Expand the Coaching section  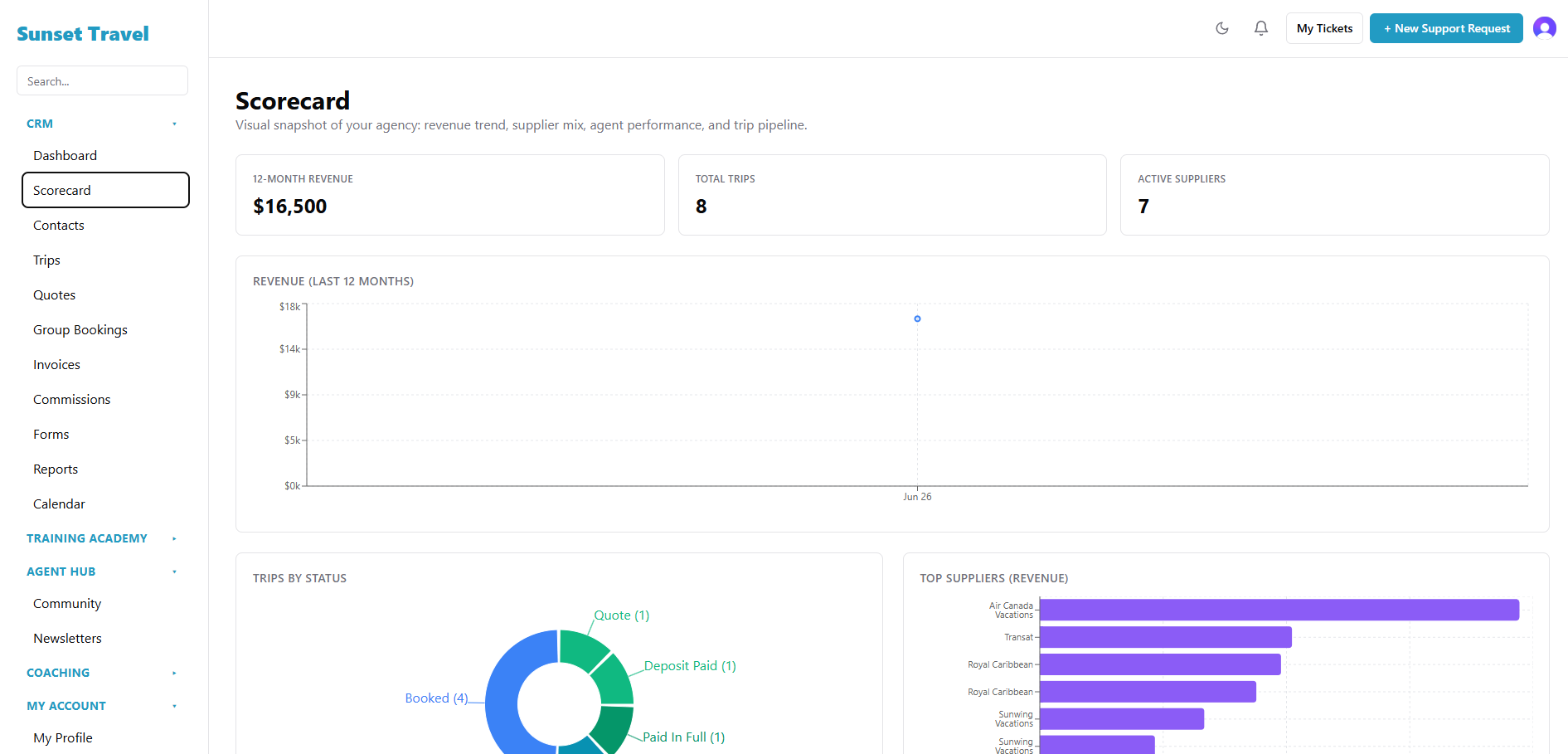click(x=102, y=673)
